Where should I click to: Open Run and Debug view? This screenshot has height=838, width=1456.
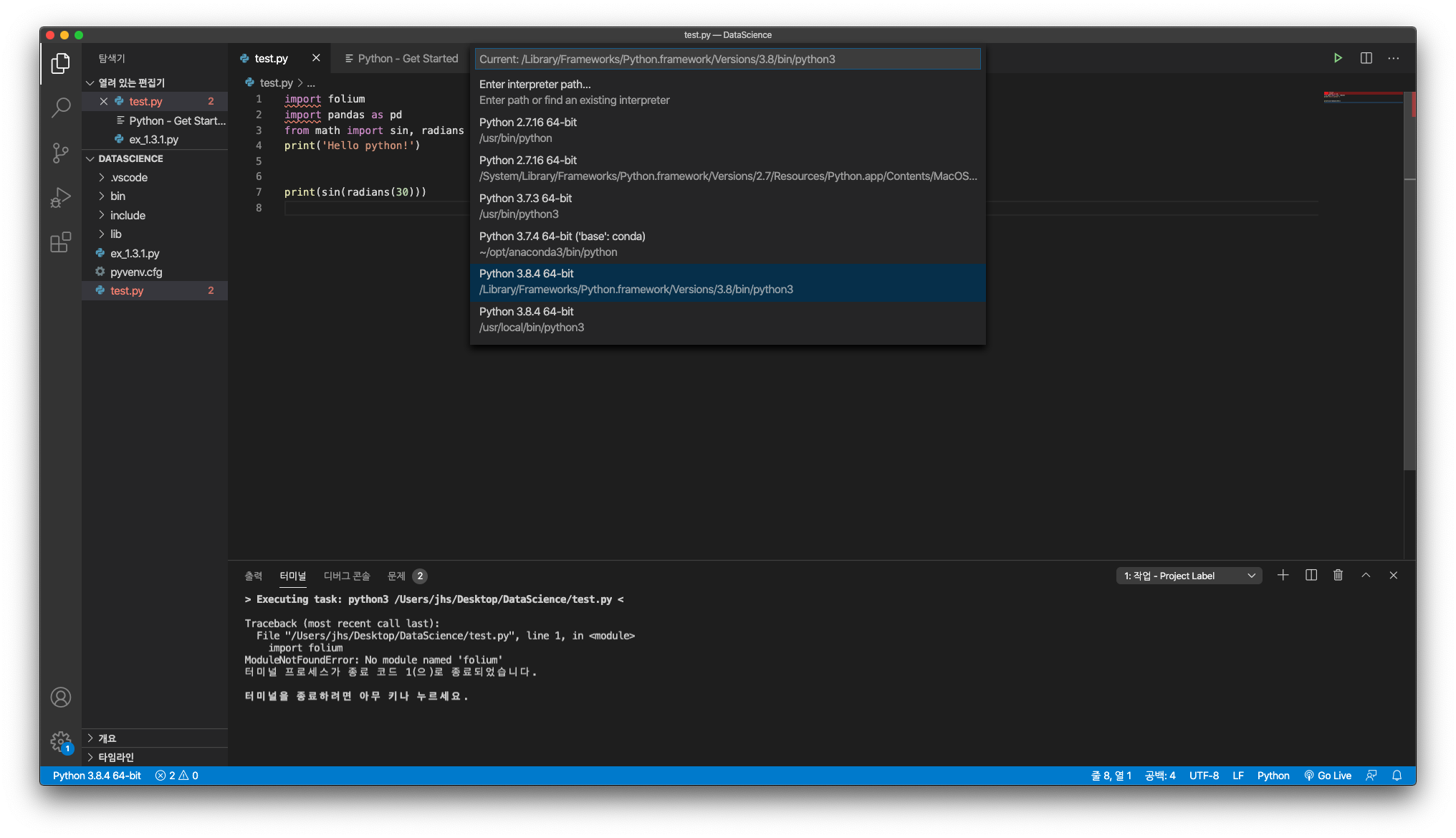tap(61, 197)
